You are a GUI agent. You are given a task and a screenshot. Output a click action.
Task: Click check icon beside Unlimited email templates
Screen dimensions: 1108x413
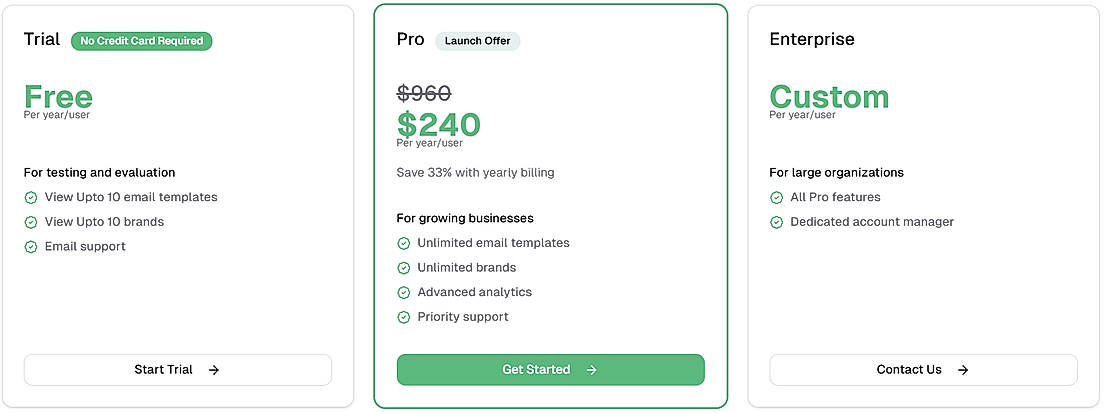[x=404, y=243]
